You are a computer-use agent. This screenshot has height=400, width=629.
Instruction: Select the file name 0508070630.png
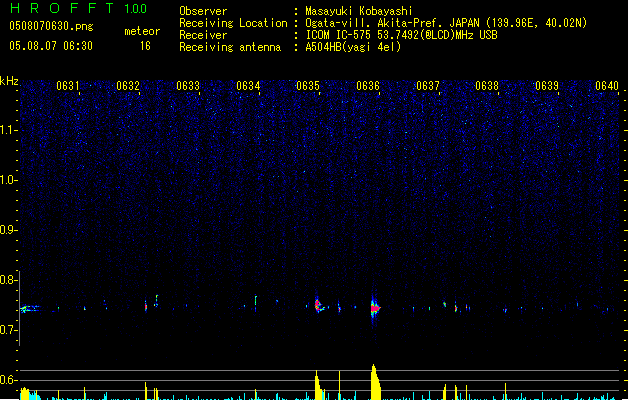click(x=51, y=26)
